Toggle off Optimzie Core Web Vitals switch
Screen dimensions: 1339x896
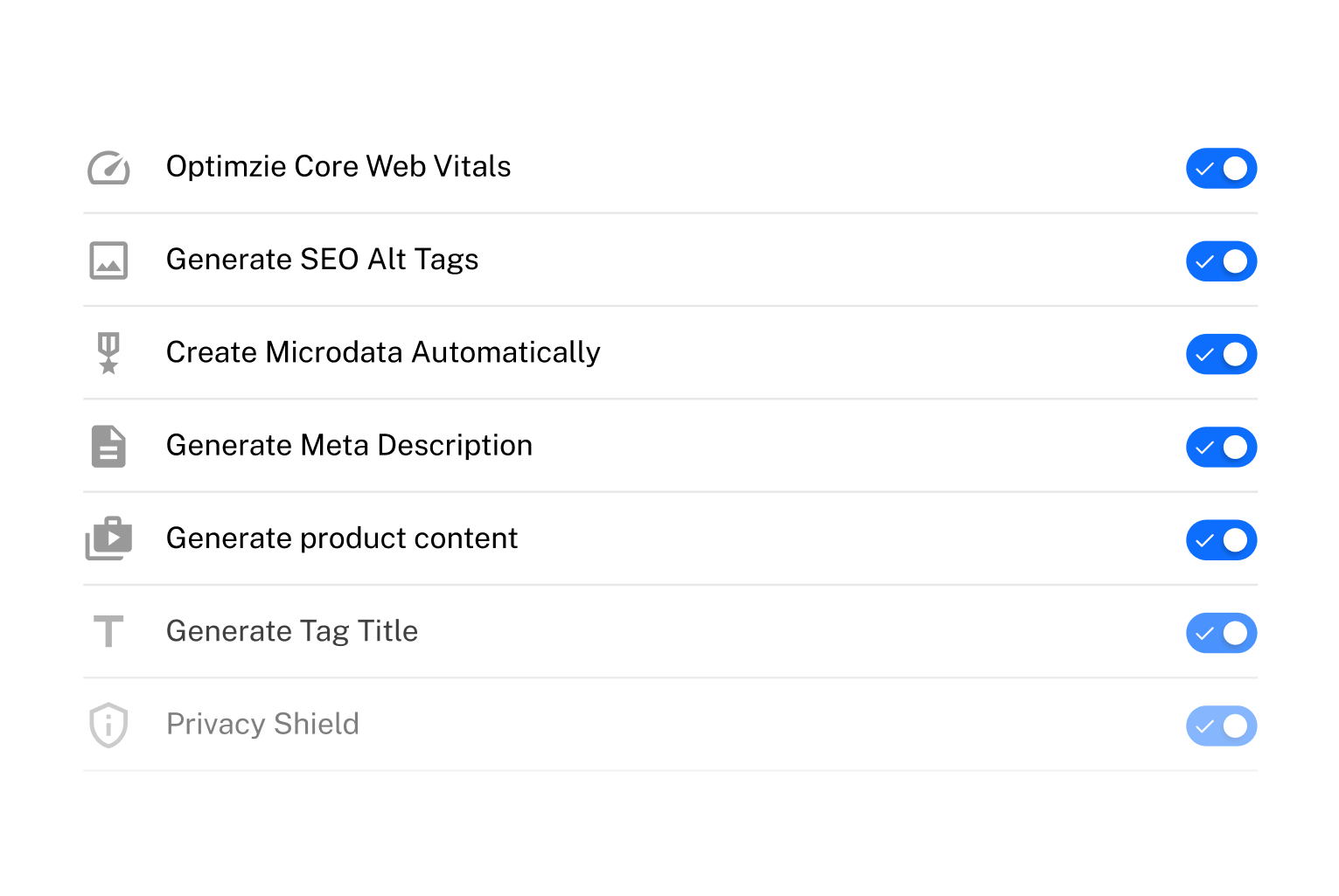[1221, 168]
